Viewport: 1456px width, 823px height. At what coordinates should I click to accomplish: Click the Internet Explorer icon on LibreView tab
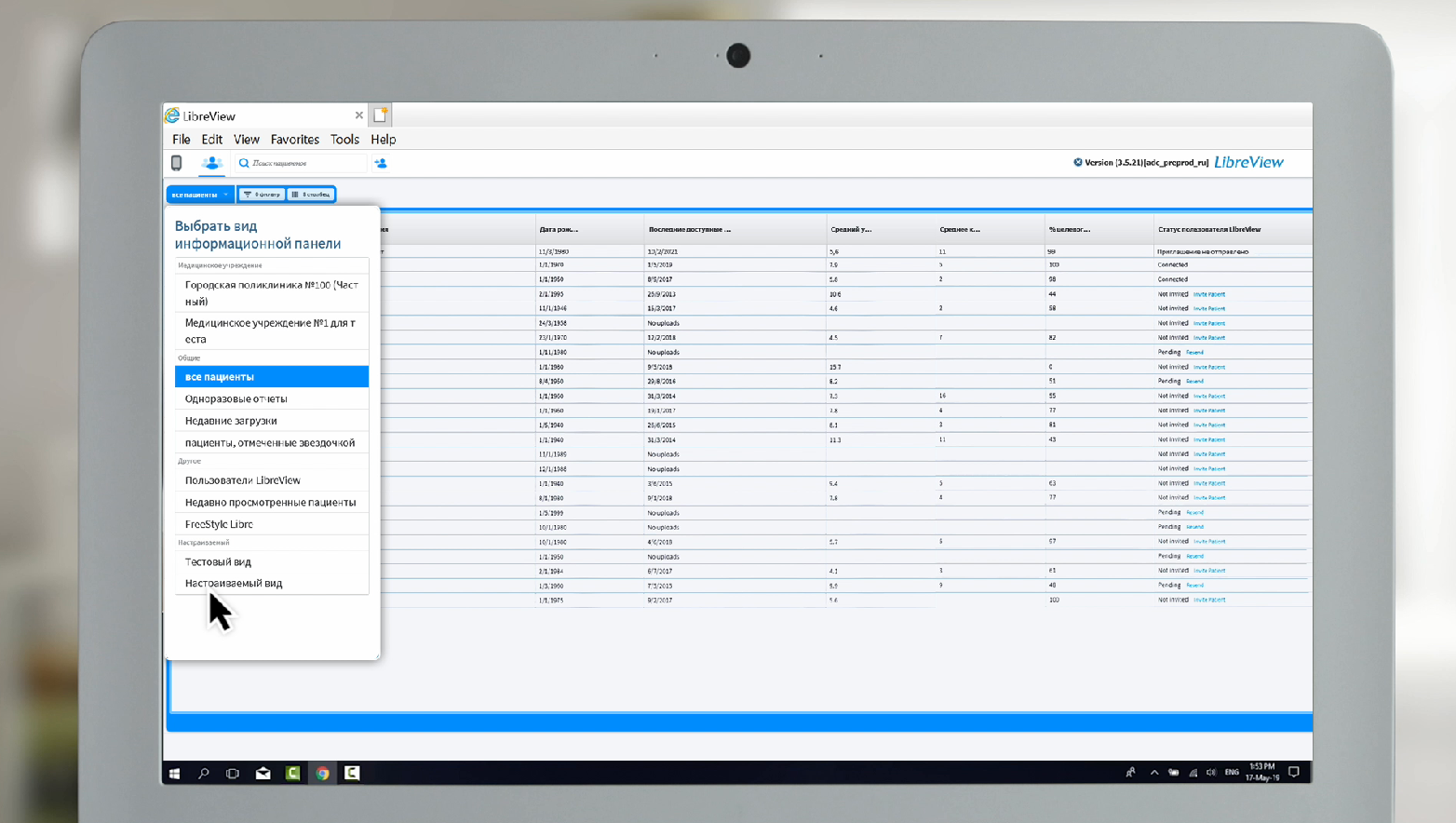[x=172, y=115]
